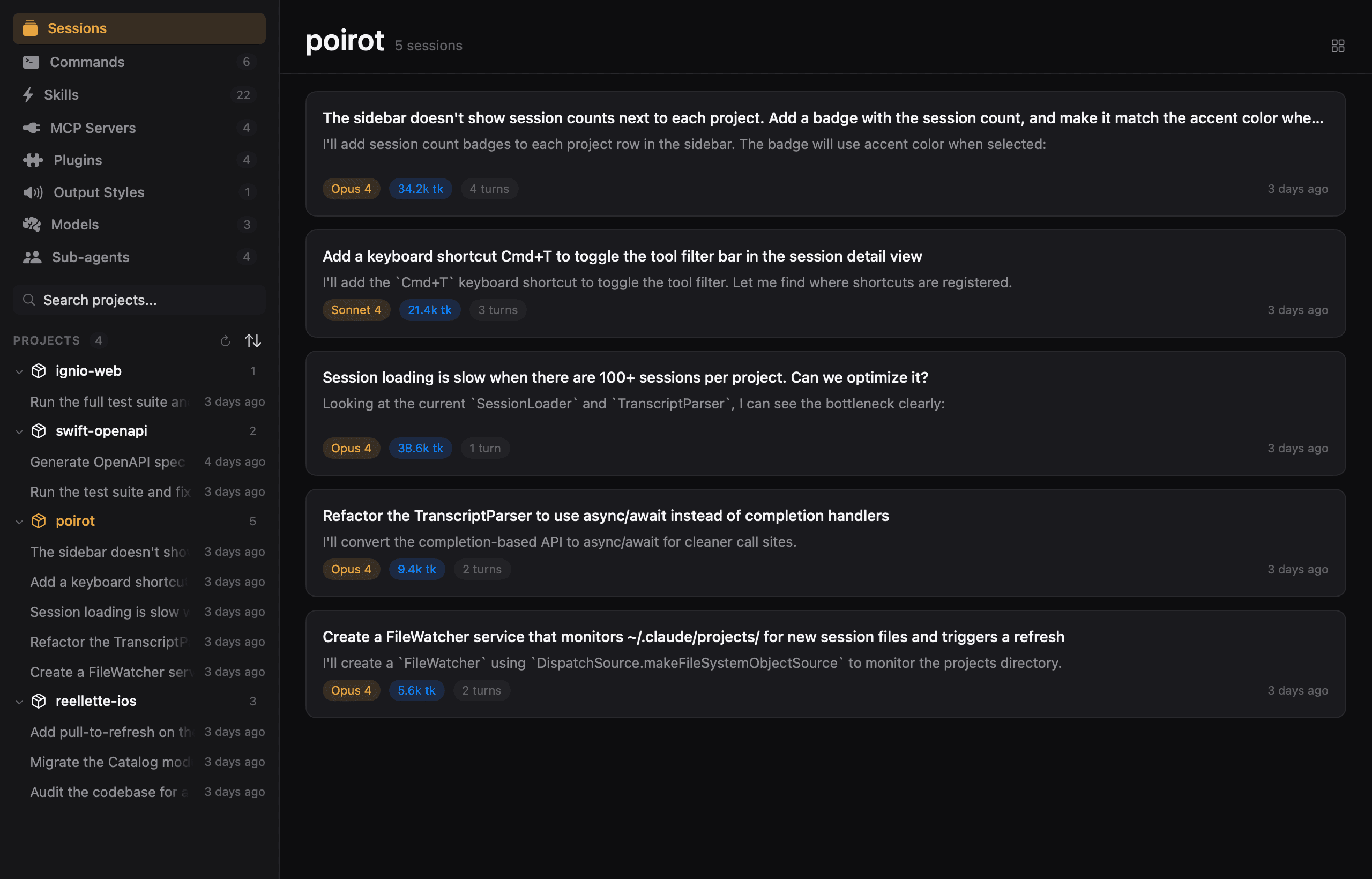Collapse the swift-openapi project
This screenshot has height=879, width=1372.
pos(19,431)
